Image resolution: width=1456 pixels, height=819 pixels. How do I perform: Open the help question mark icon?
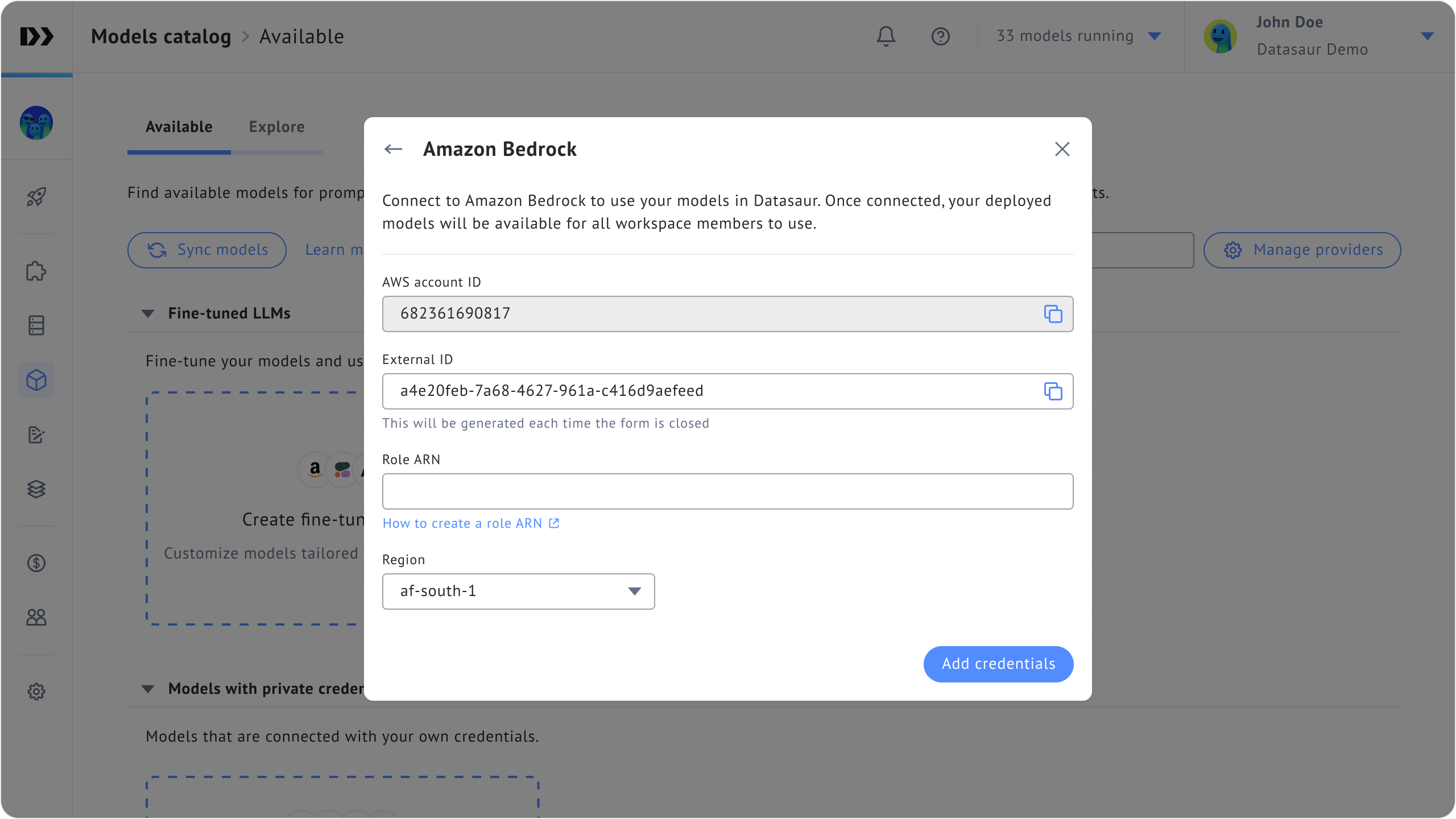click(940, 36)
